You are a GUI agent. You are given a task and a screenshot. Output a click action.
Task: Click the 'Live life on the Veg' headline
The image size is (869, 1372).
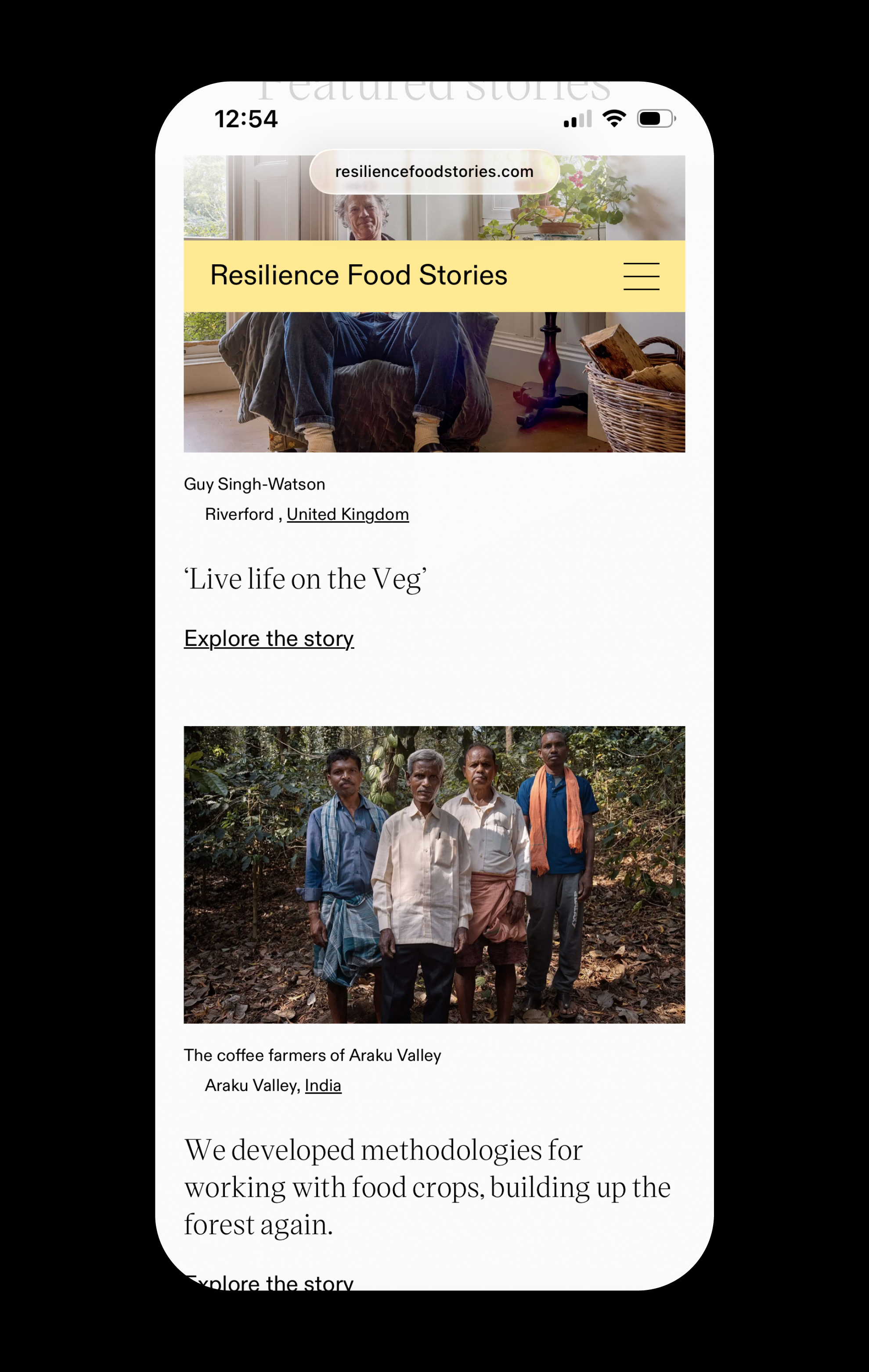pos(306,579)
